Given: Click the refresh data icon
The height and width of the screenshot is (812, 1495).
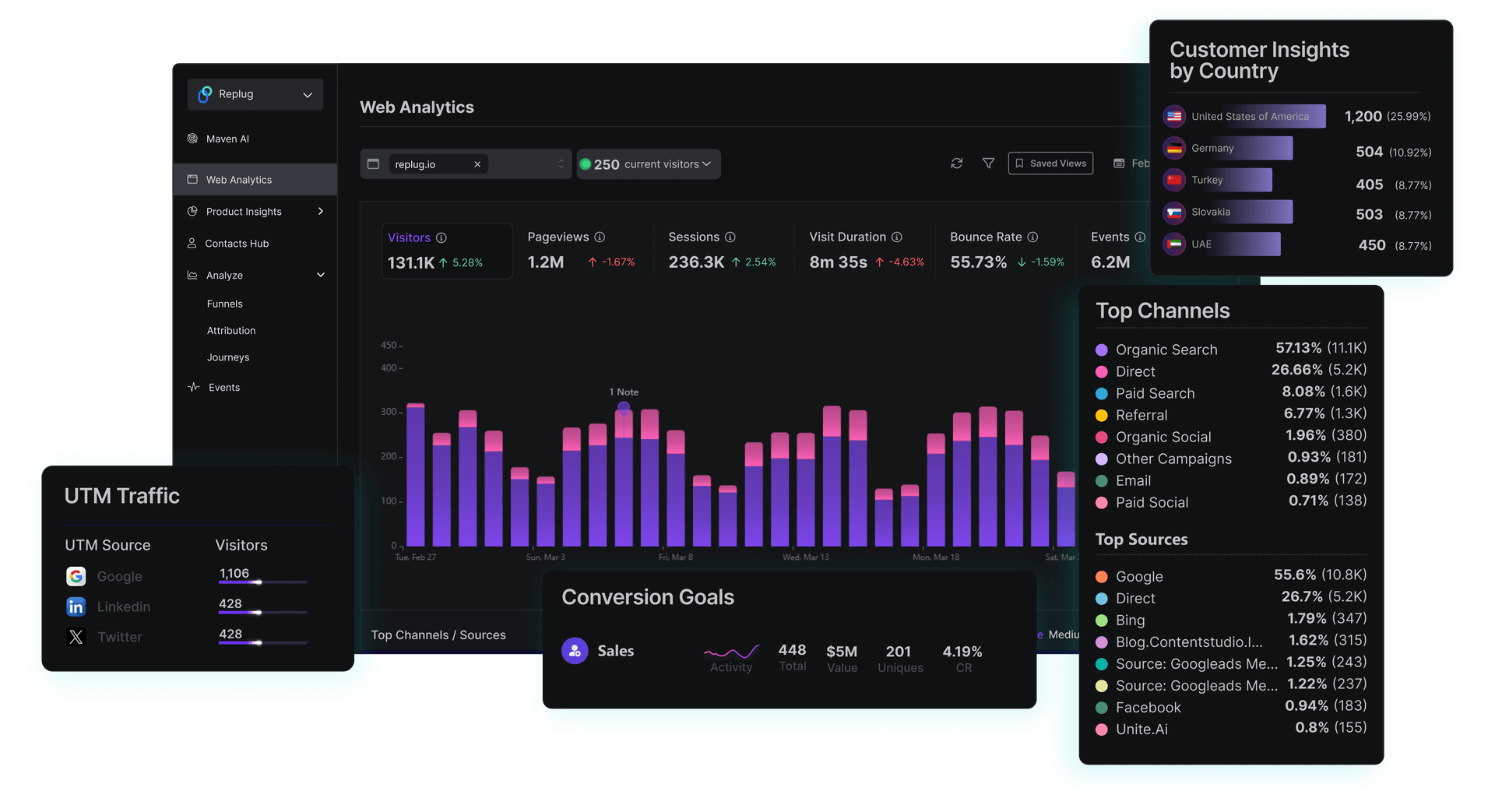Looking at the screenshot, I should point(956,163).
